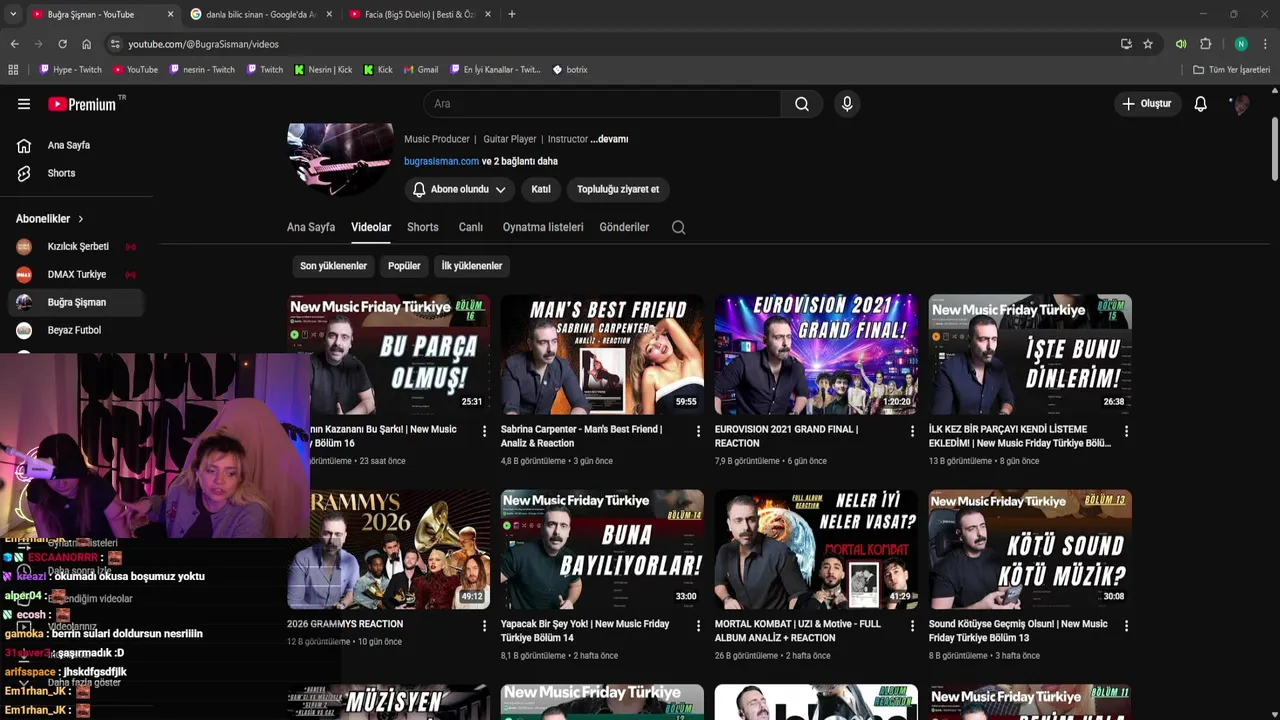
Task: Play the Buna Bayılıyorlar thumbnail
Action: (602, 549)
